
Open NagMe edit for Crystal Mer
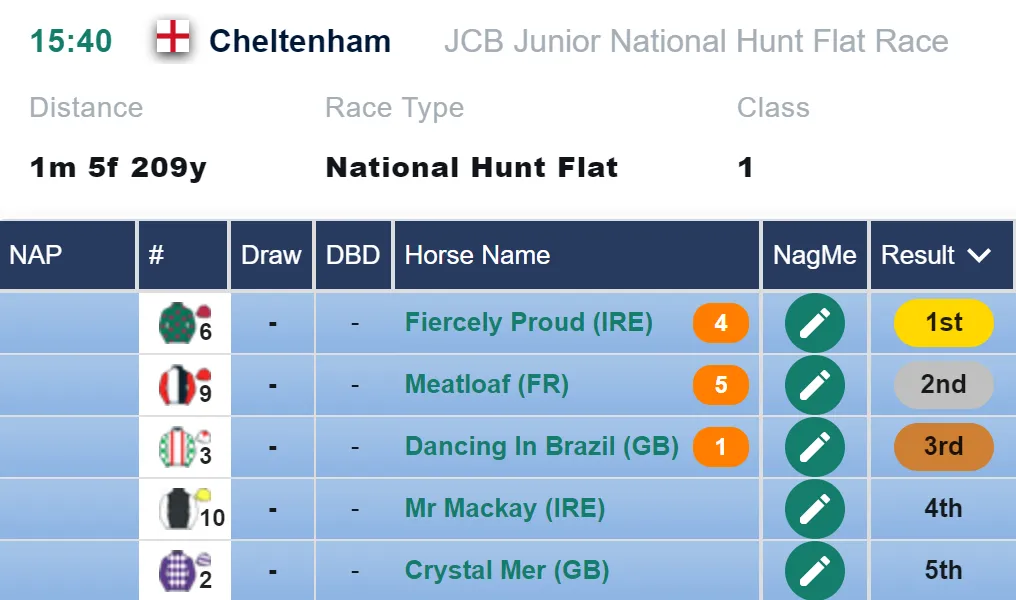pos(814,571)
